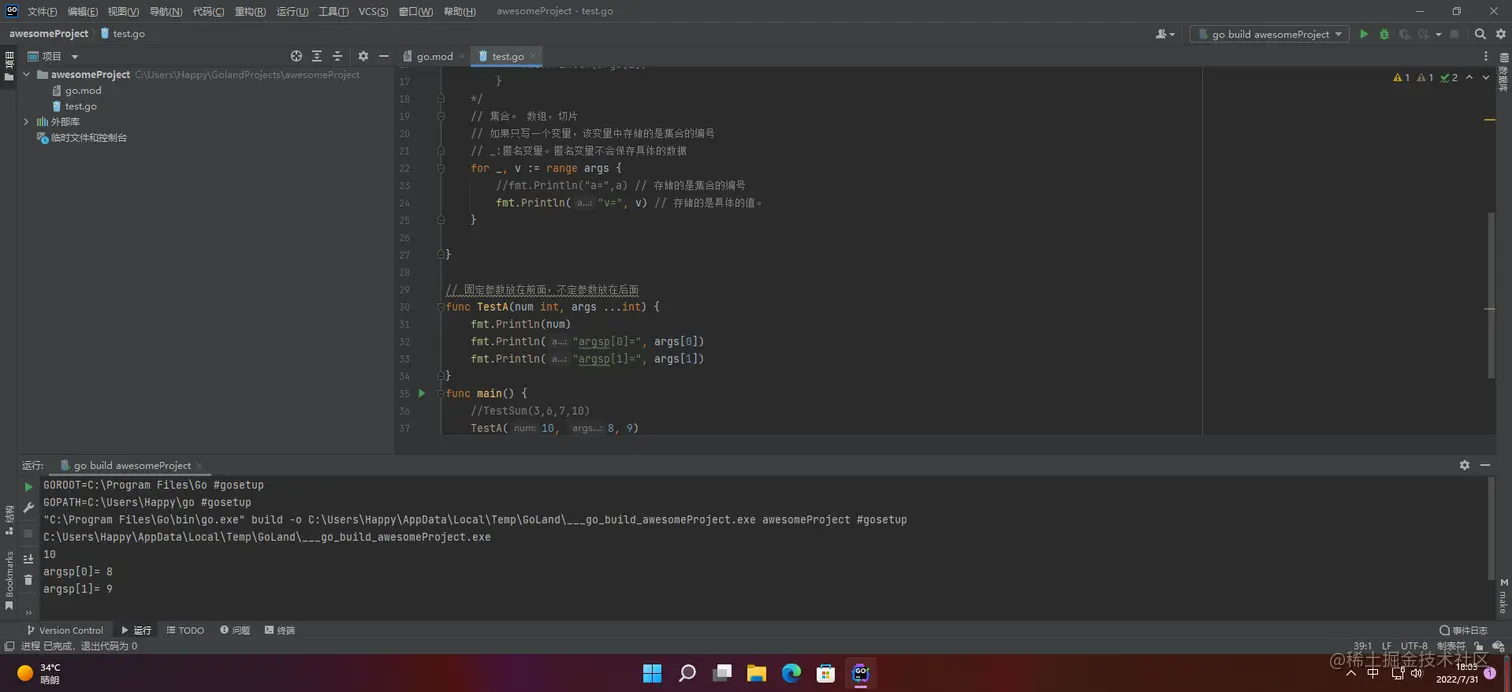Collapse all in project panel
The width and height of the screenshot is (1512, 692).
(337, 56)
